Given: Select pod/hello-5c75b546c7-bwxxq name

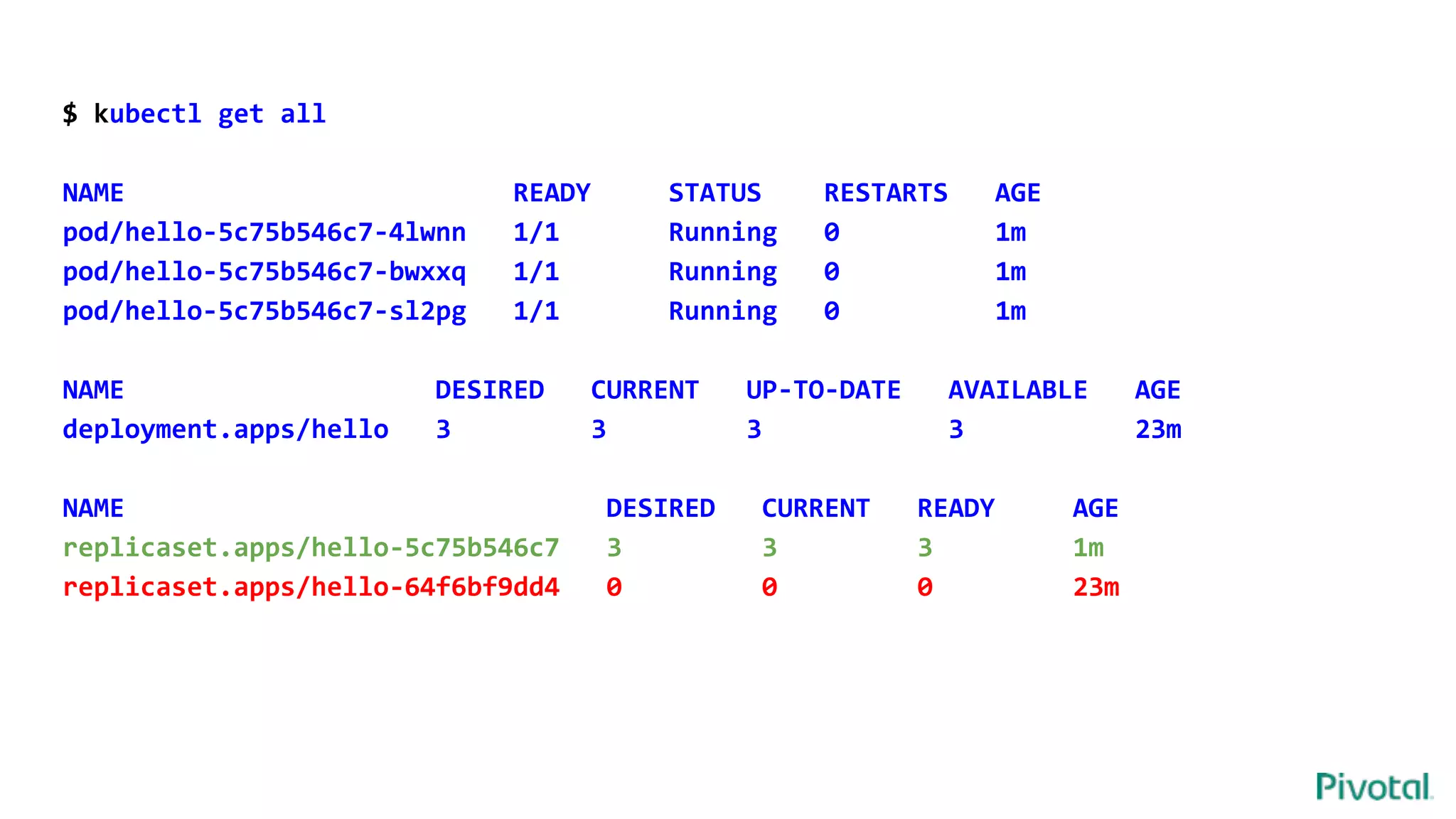Looking at the screenshot, I should (x=264, y=272).
